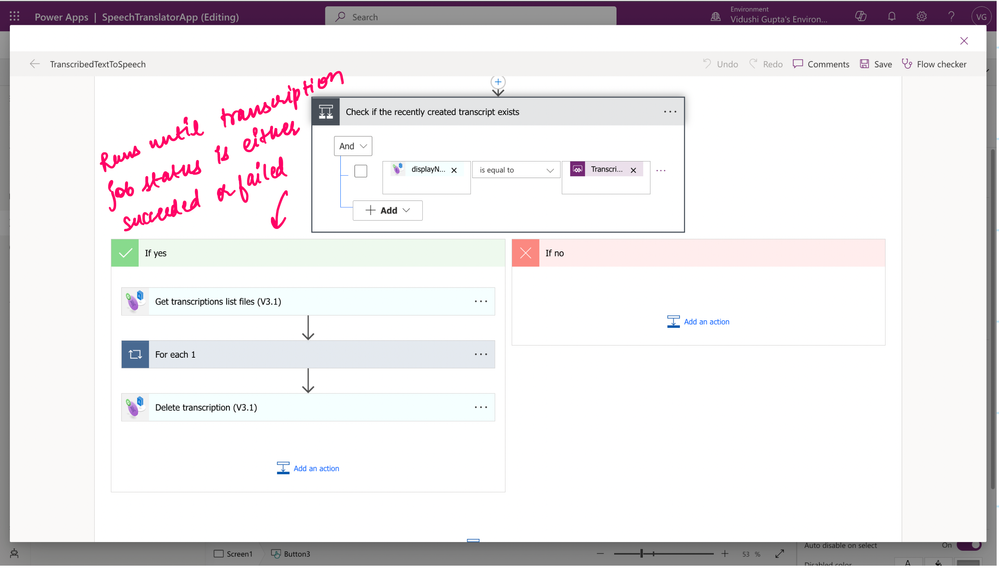Click the virtual agent icon at bottom left
Screen dimensions: 999x568
[x=15, y=554]
